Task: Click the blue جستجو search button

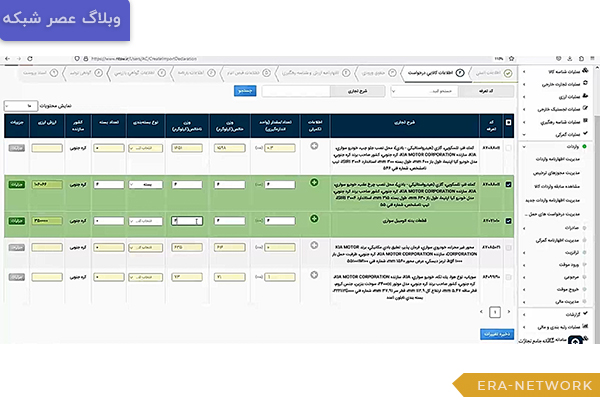Action: click(244, 91)
